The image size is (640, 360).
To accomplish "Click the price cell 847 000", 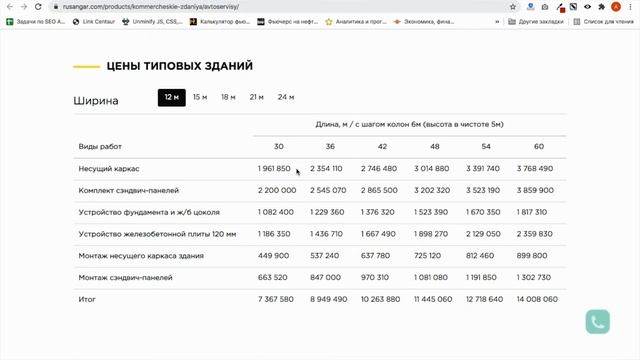I will (x=325, y=278).
